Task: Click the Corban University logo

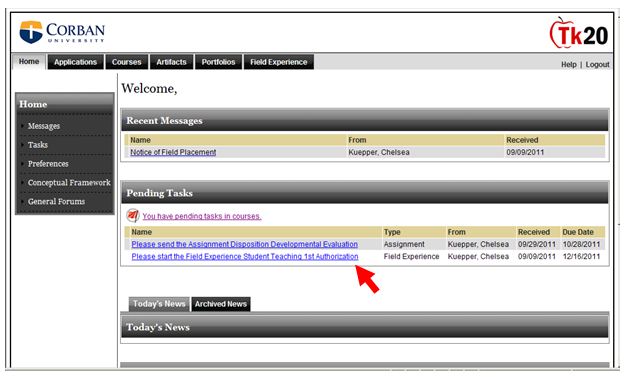Action: (x=62, y=32)
